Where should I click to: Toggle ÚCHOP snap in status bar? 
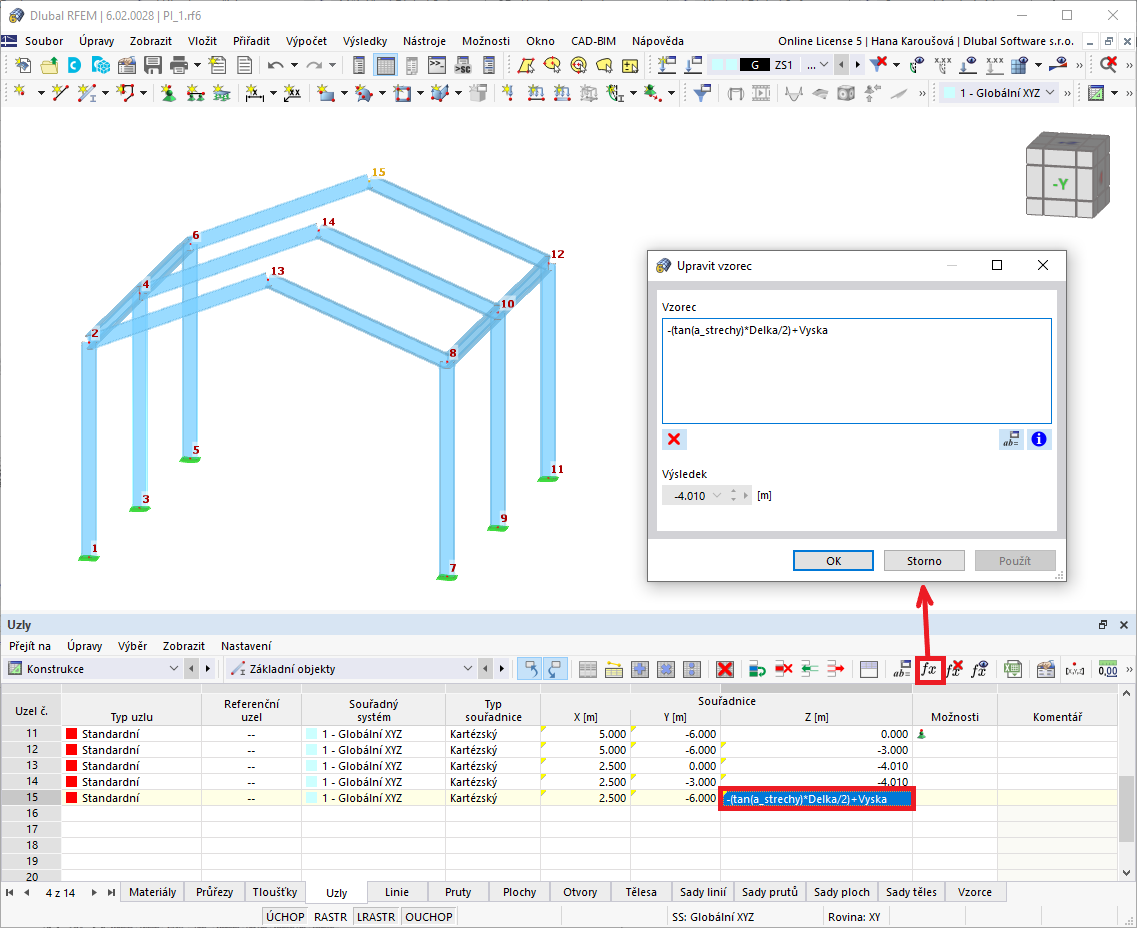point(285,917)
